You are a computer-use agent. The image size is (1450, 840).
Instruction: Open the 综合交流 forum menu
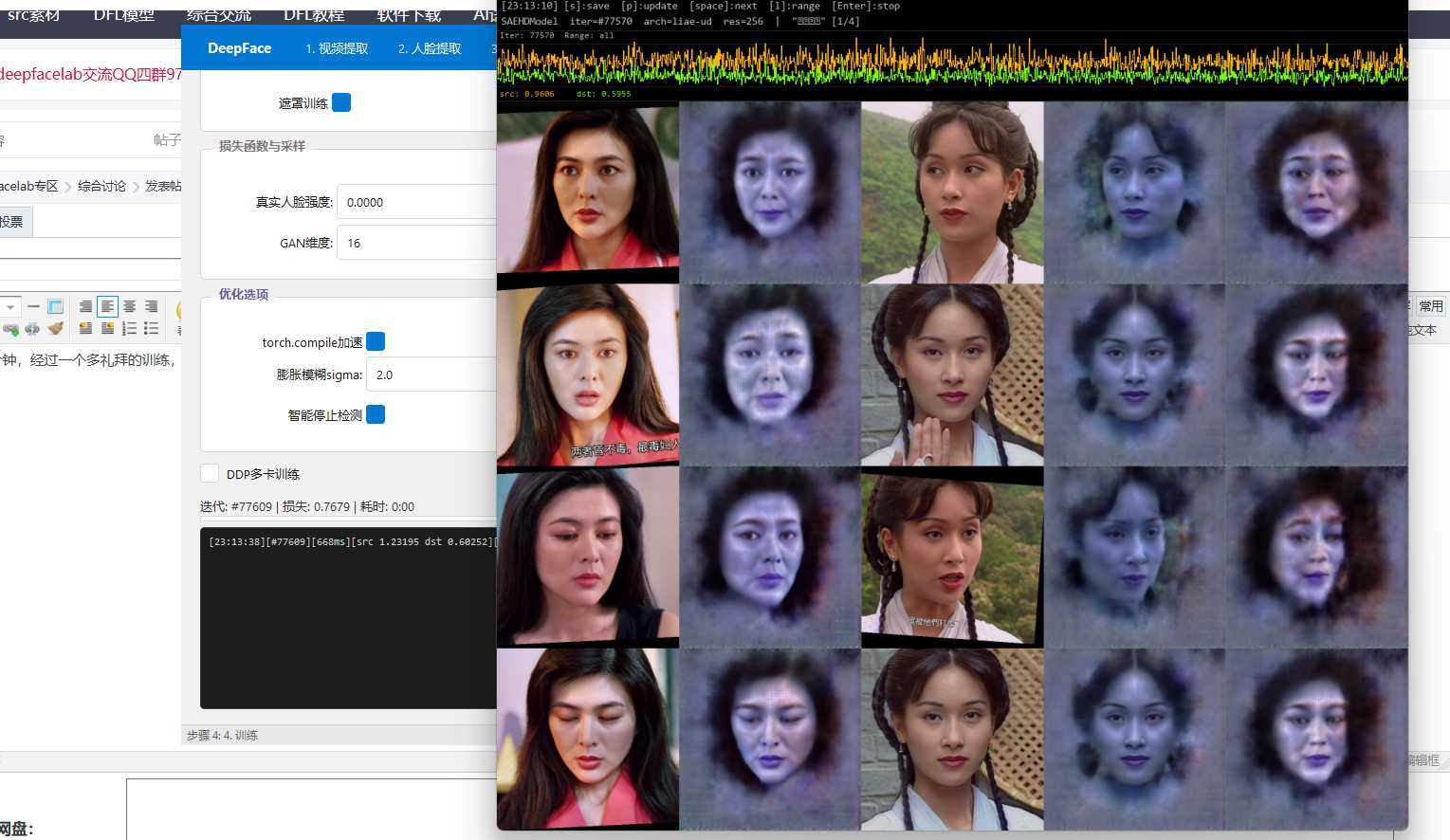[219, 15]
